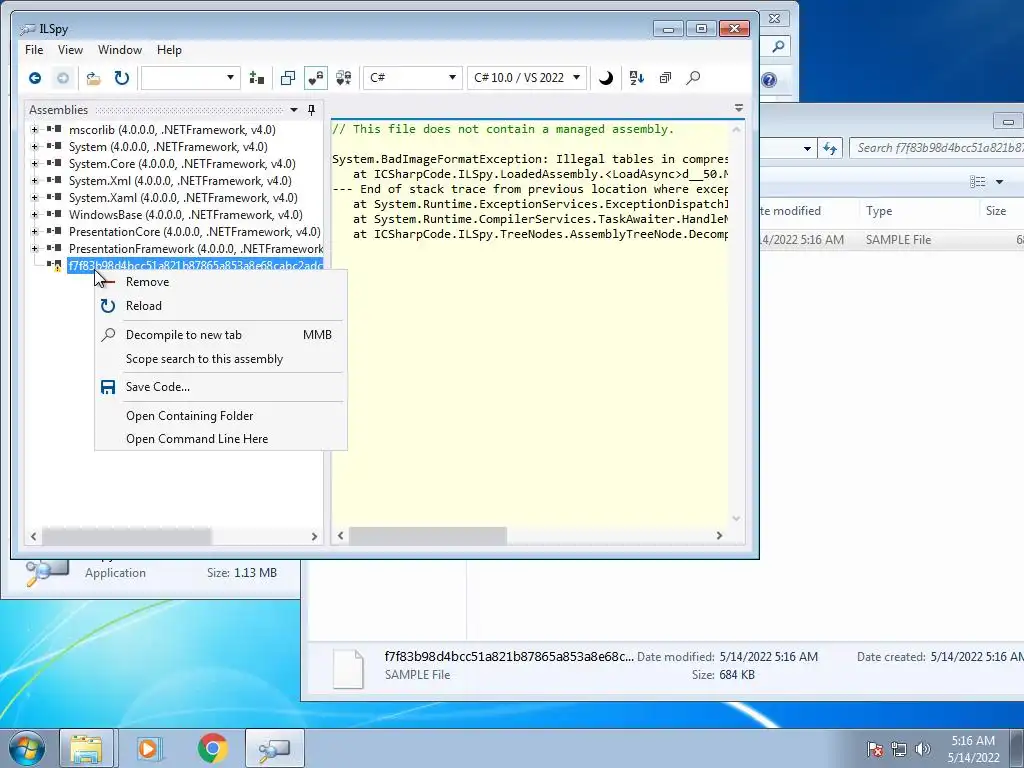
Task: Click the Explorer change view icon
Action: [x=978, y=182]
